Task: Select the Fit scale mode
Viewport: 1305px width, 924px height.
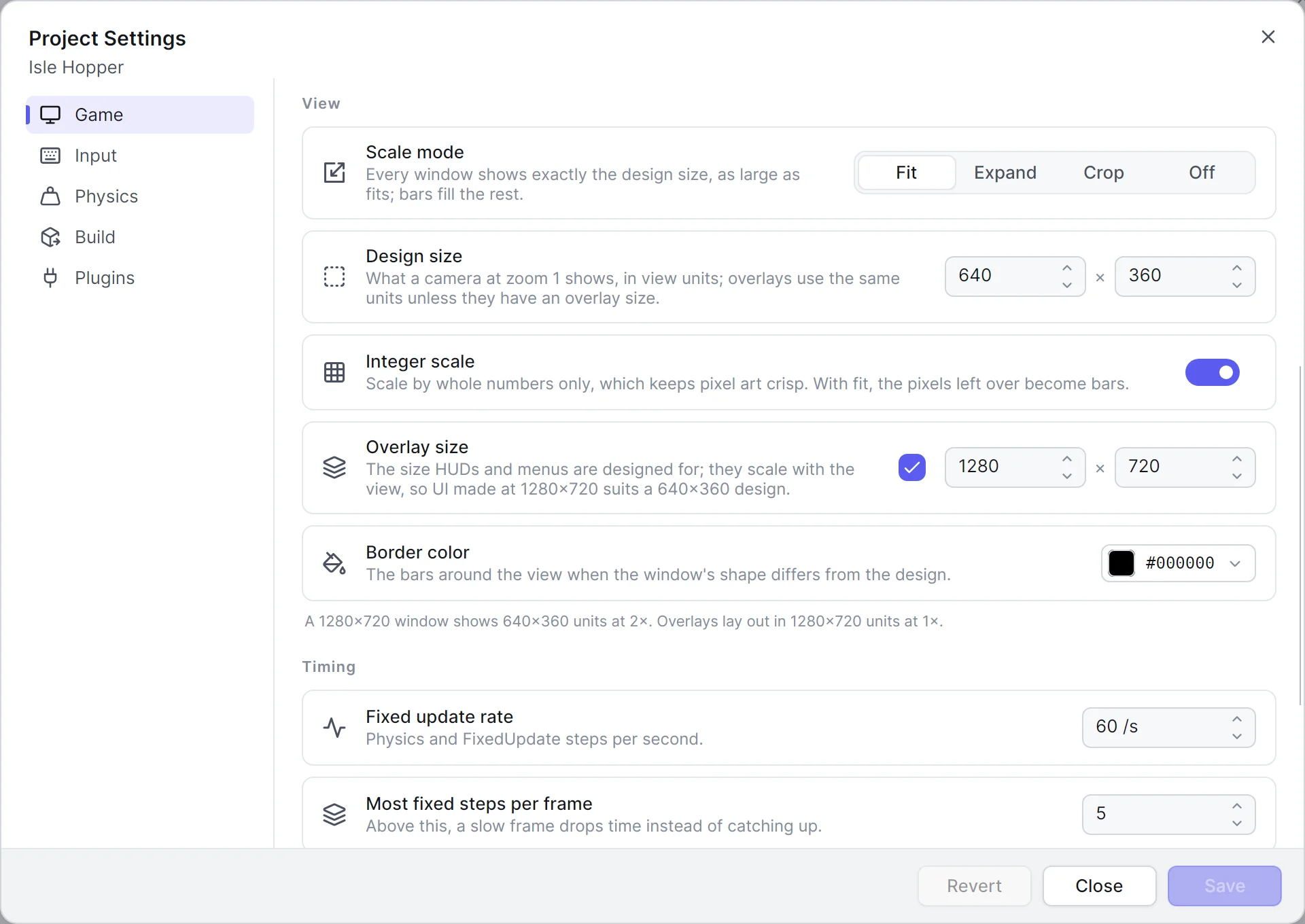Action: [x=907, y=173]
